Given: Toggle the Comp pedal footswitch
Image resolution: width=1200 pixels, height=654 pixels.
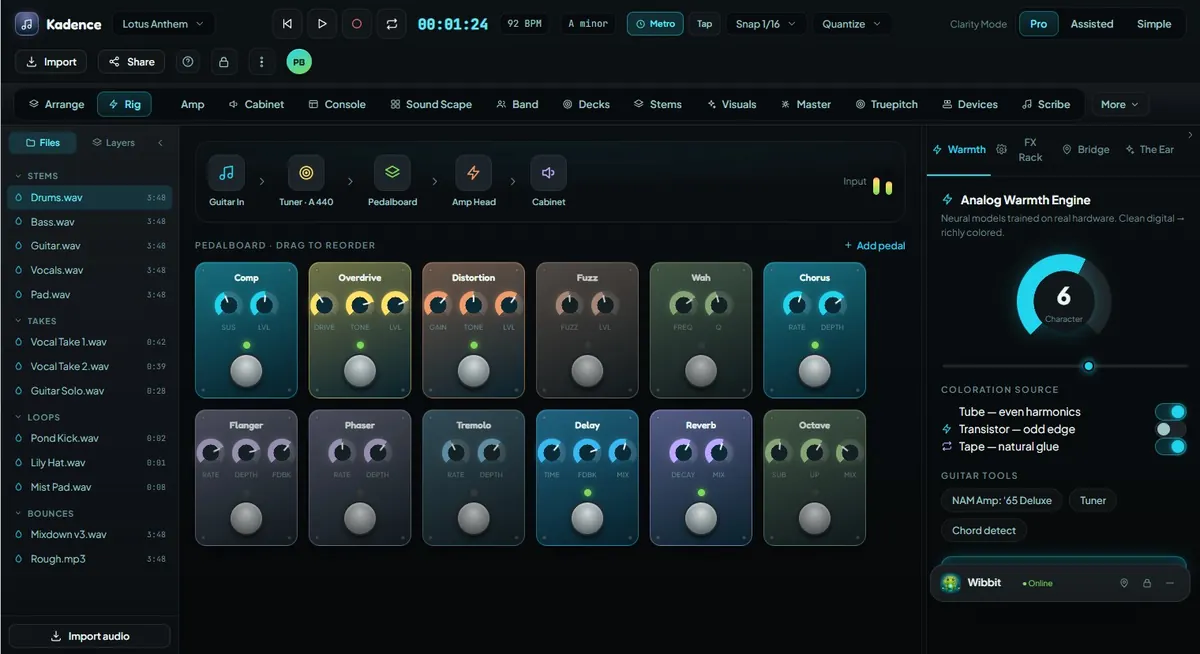Looking at the screenshot, I should [x=246, y=371].
